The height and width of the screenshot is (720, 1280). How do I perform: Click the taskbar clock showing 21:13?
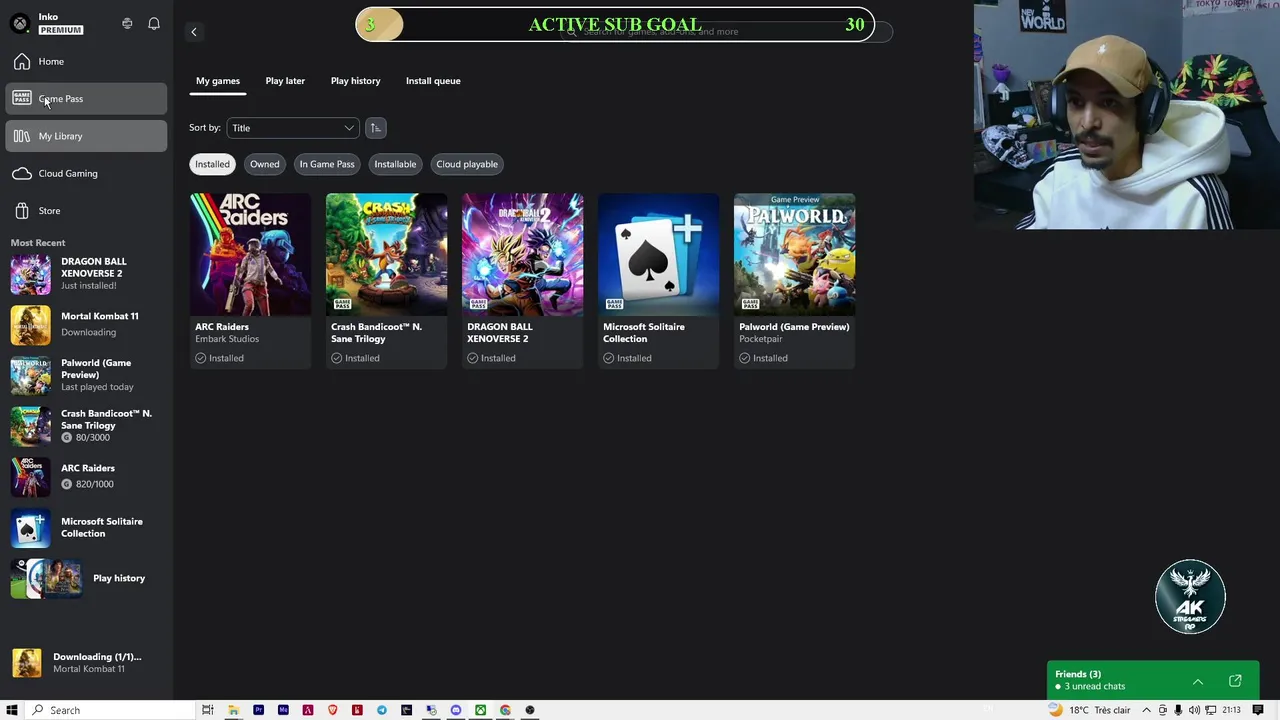(x=1231, y=710)
